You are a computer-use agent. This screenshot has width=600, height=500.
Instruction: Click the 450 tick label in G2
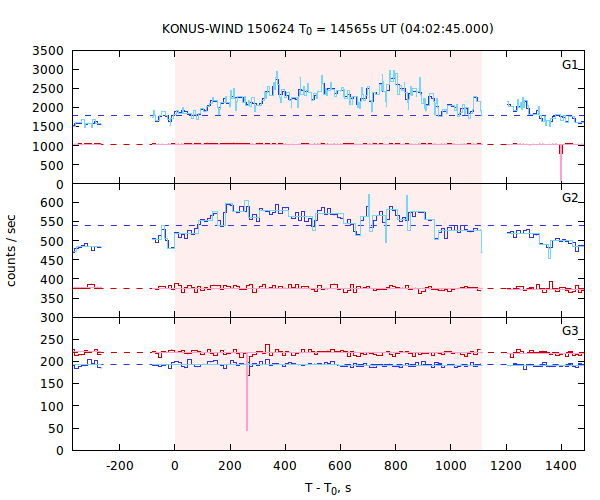(x=52, y=261)
